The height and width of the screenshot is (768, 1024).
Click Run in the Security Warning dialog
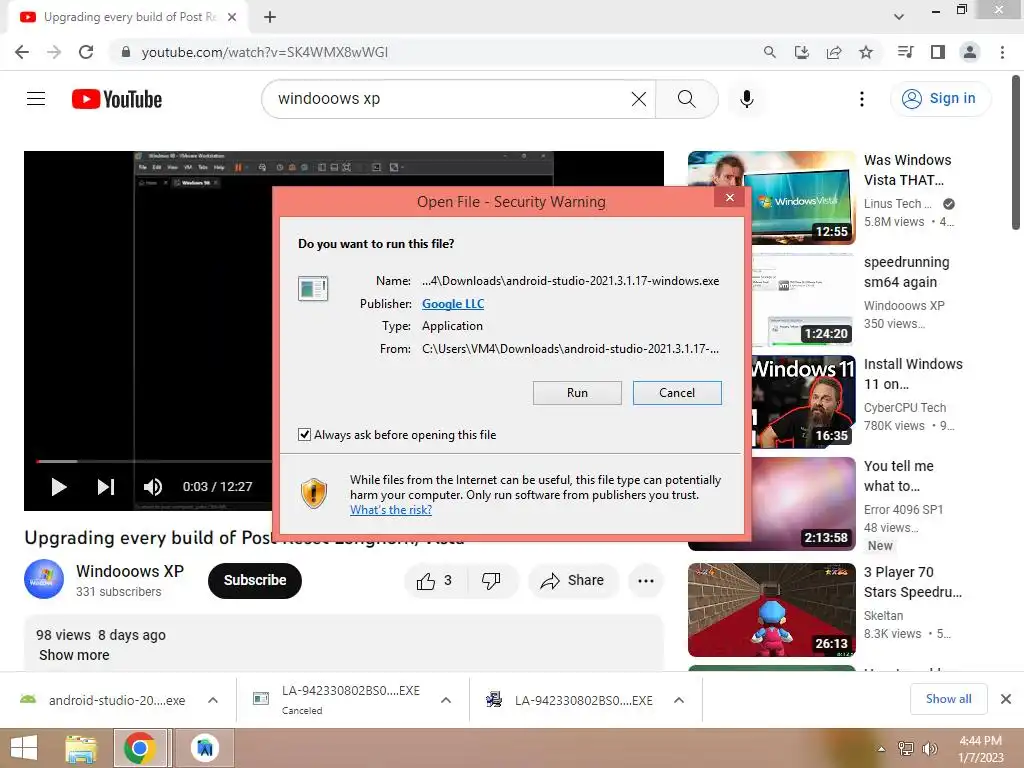(x=577, y=393)
